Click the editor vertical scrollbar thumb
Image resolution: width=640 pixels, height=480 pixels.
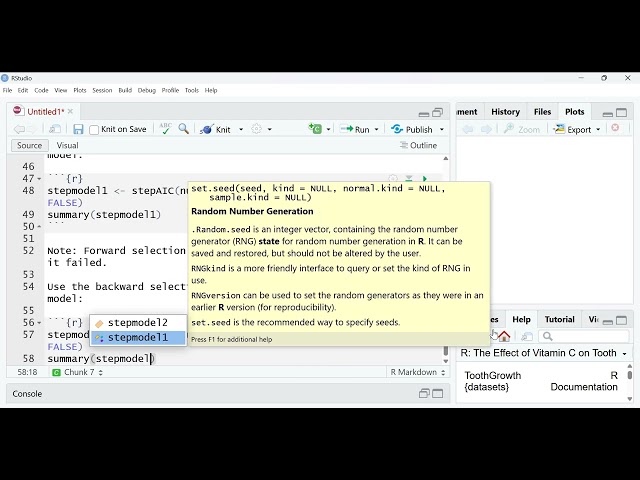click(x=446, y=351)
